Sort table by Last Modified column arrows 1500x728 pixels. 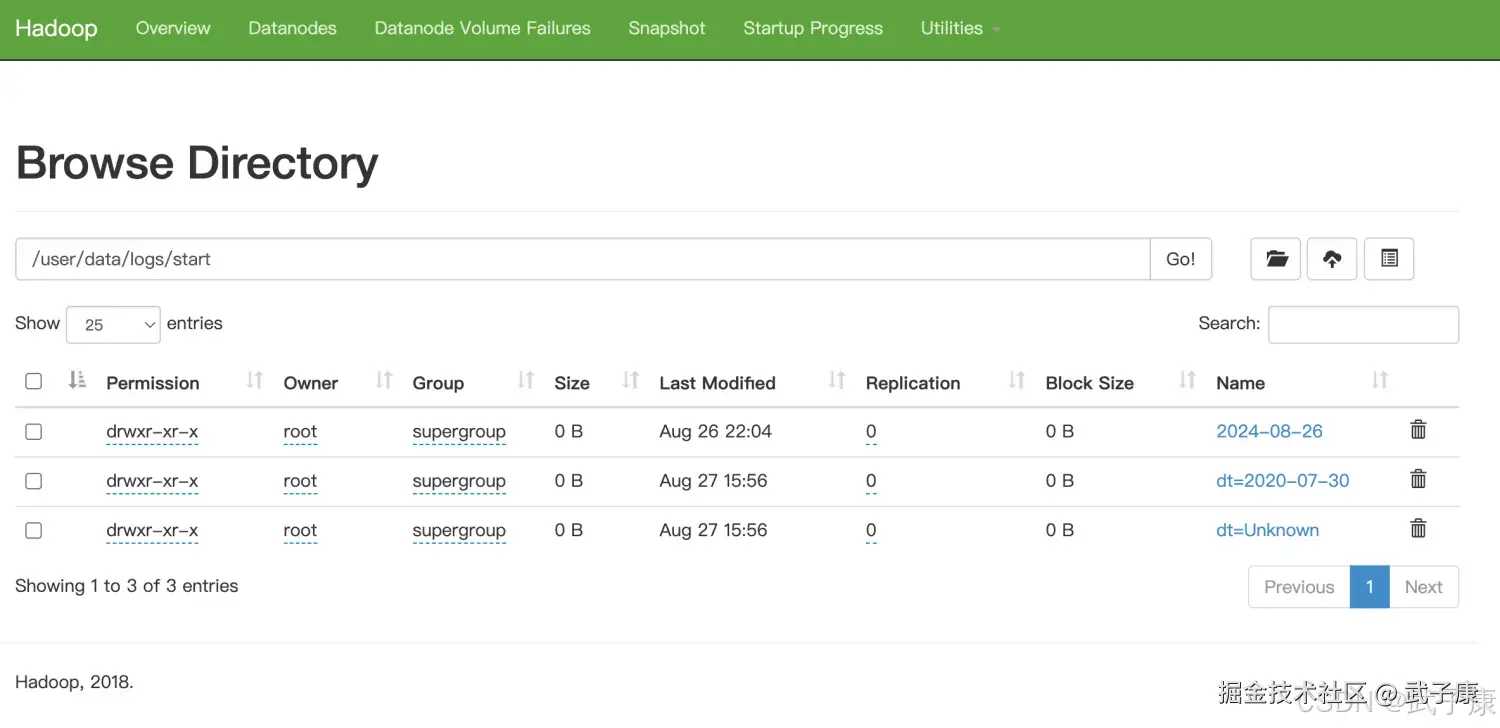tap(837, 381)
